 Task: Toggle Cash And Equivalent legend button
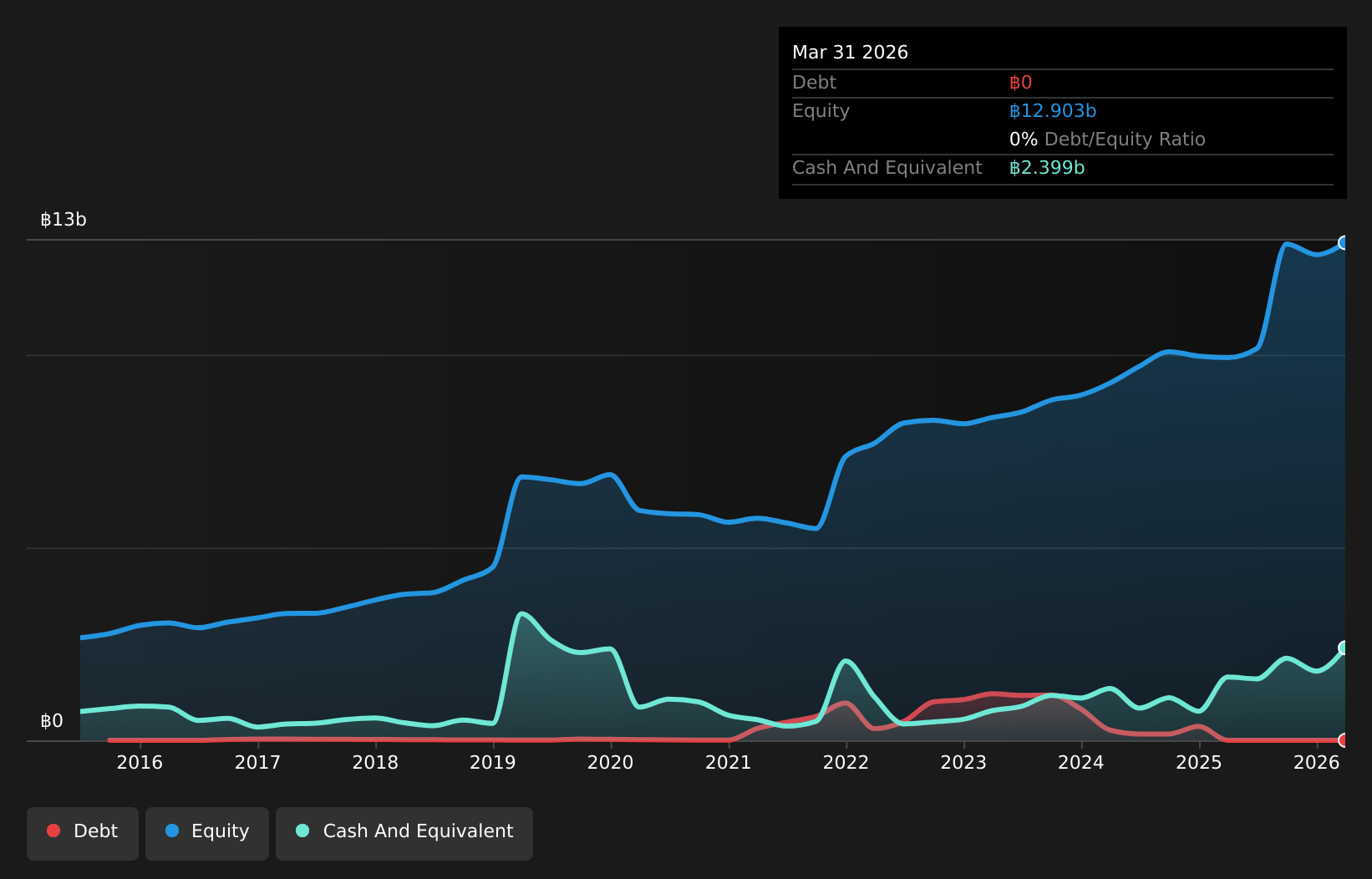click(x=404, y=833)
